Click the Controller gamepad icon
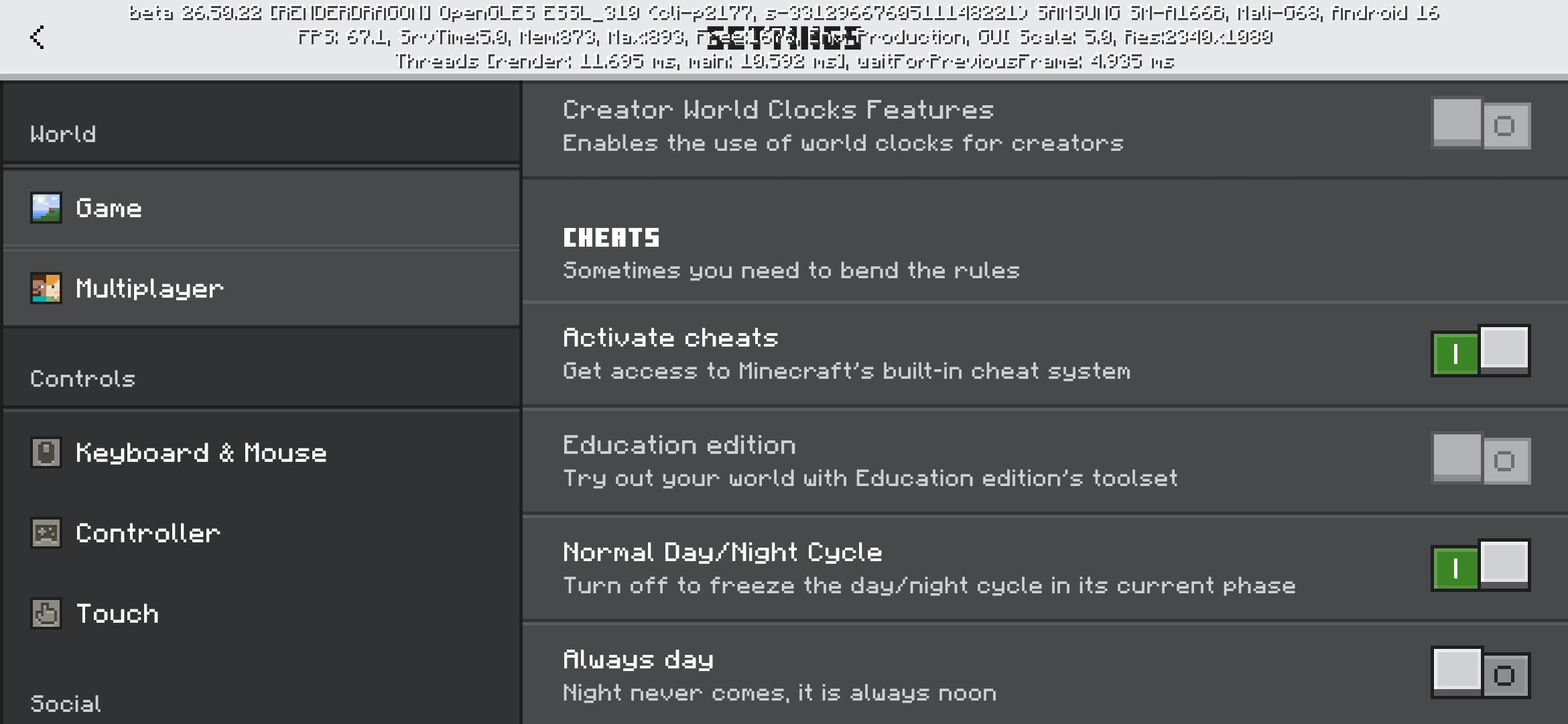The image size is (1568, 724). [x=46, y=533]
